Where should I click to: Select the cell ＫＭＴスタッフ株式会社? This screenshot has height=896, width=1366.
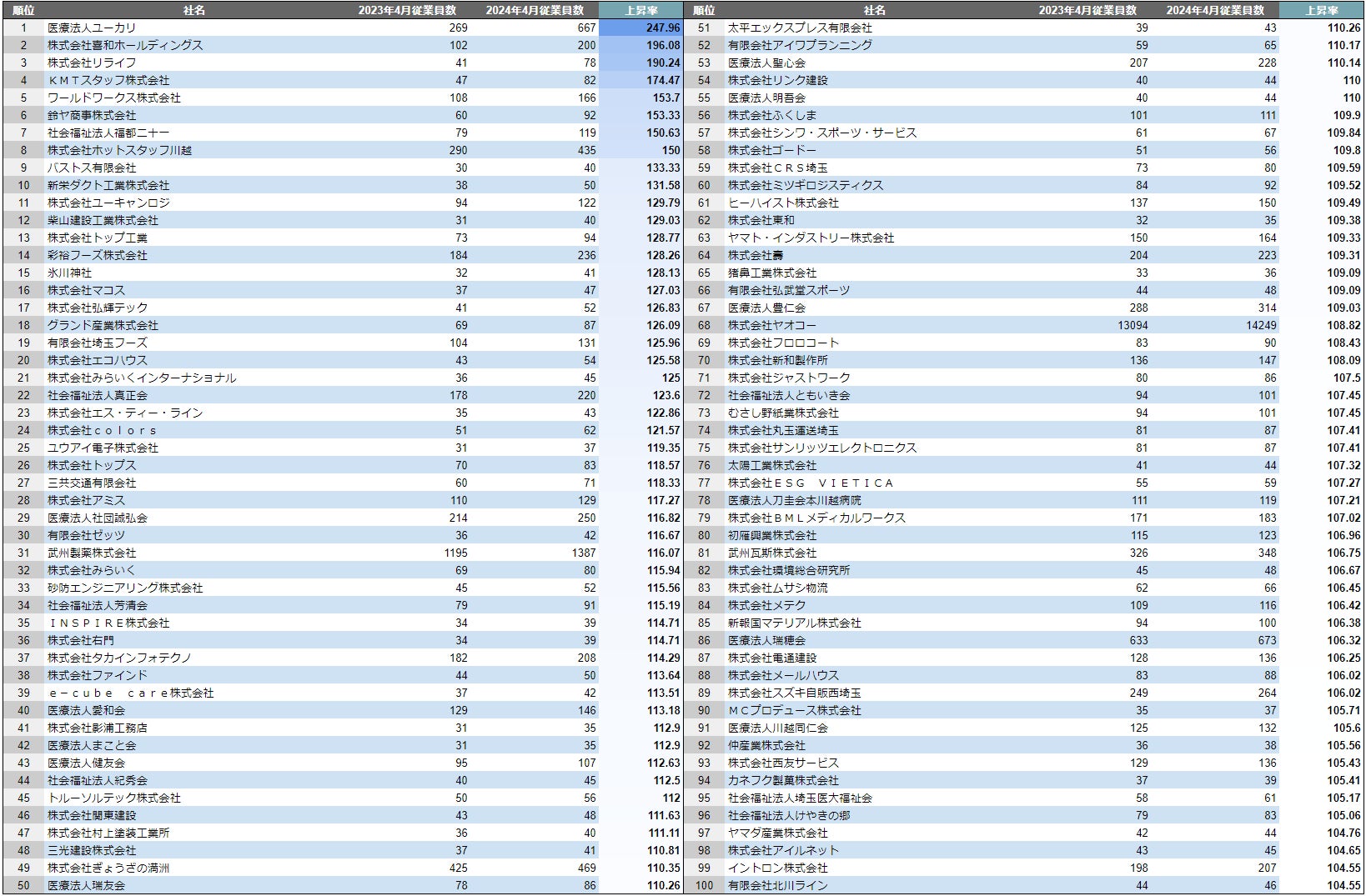[x=108, y=80]
